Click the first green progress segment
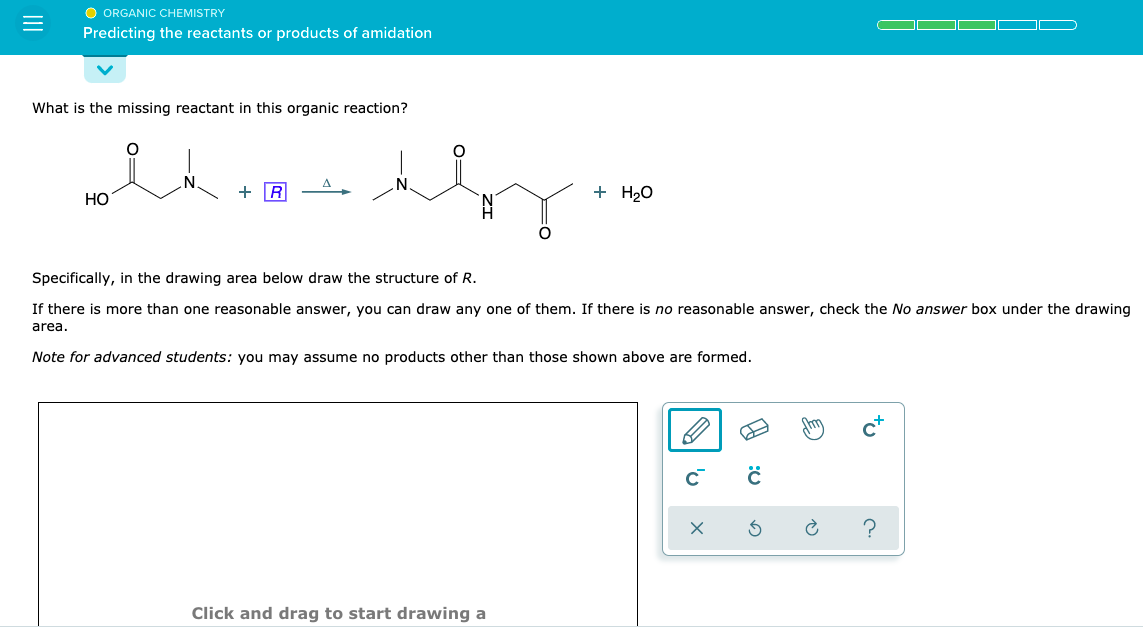1143x627 pixels. pyautogui.click(x=896, y=24)
